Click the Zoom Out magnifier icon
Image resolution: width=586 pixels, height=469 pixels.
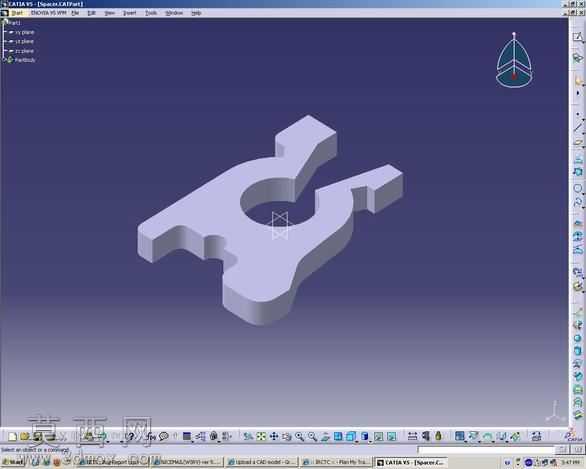pyautogui.click(x=312, y=436)
